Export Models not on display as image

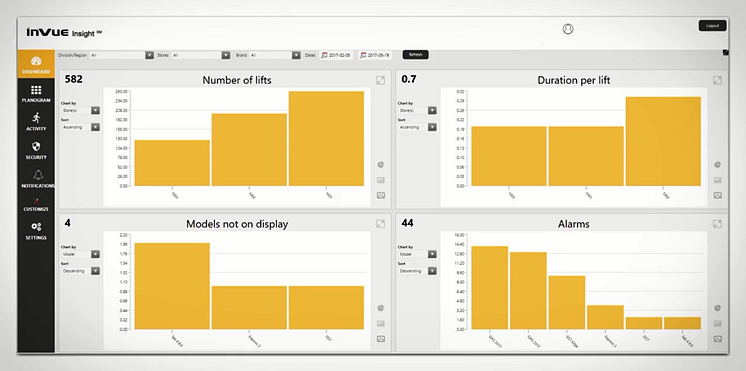click(x=381, y=339)
